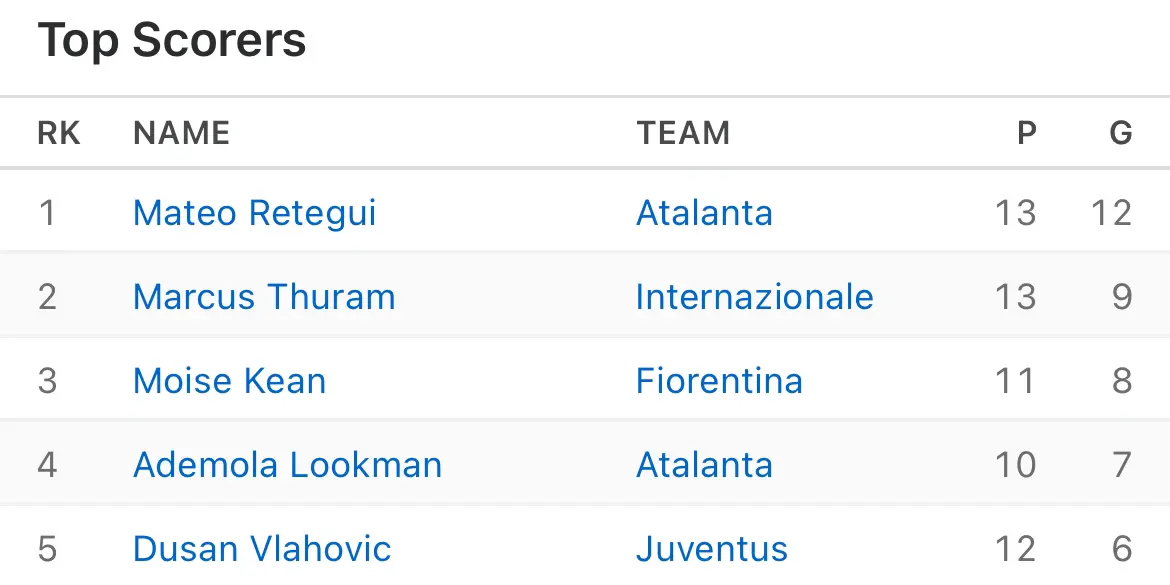Select Kean's games played value 11
The image size is (1170, 585).
tap(1016, 381)
